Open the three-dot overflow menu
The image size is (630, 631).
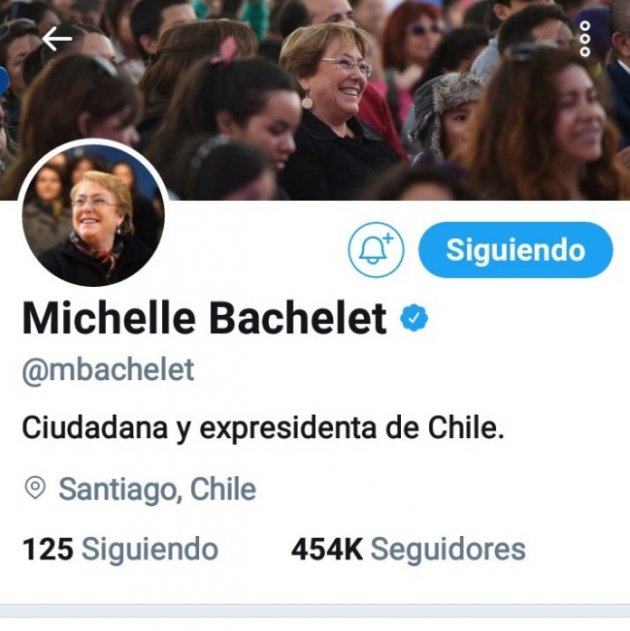click(585, 39)
